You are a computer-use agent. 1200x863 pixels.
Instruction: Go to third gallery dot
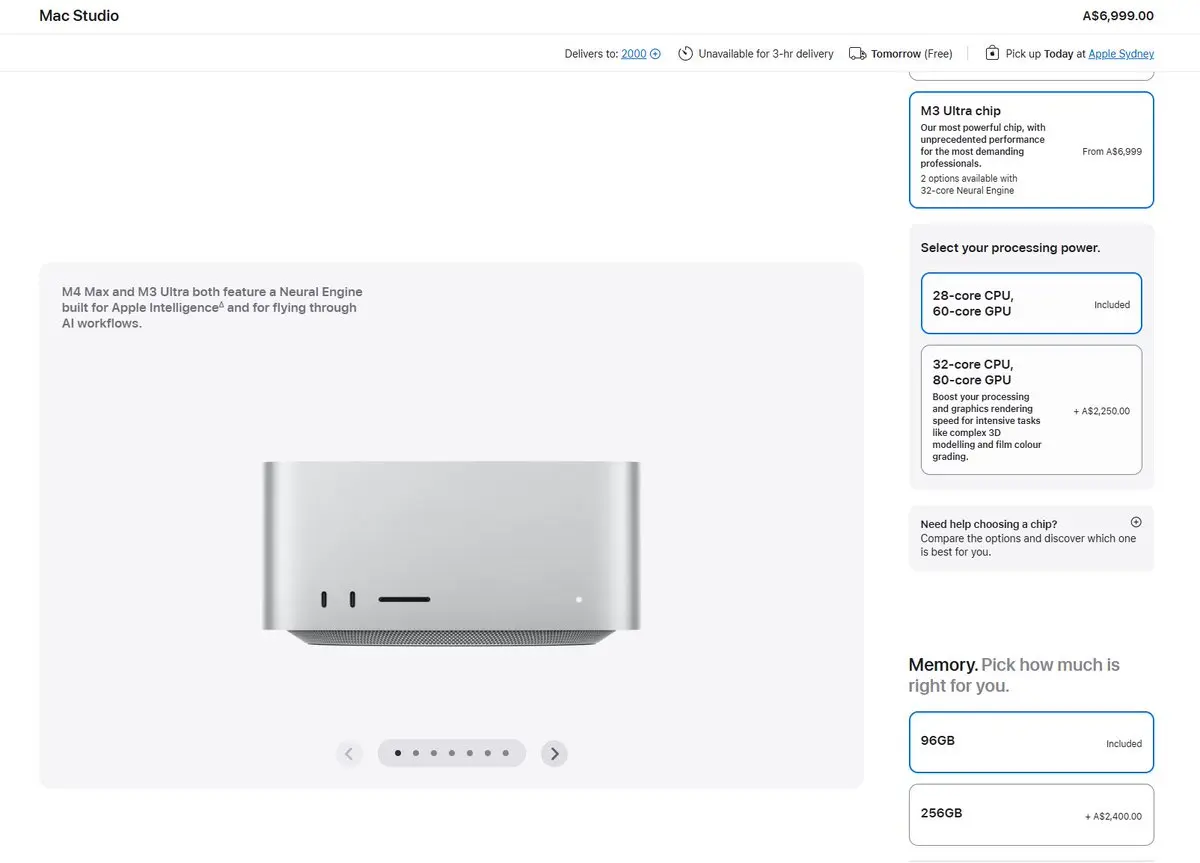(x=434, y=753)
